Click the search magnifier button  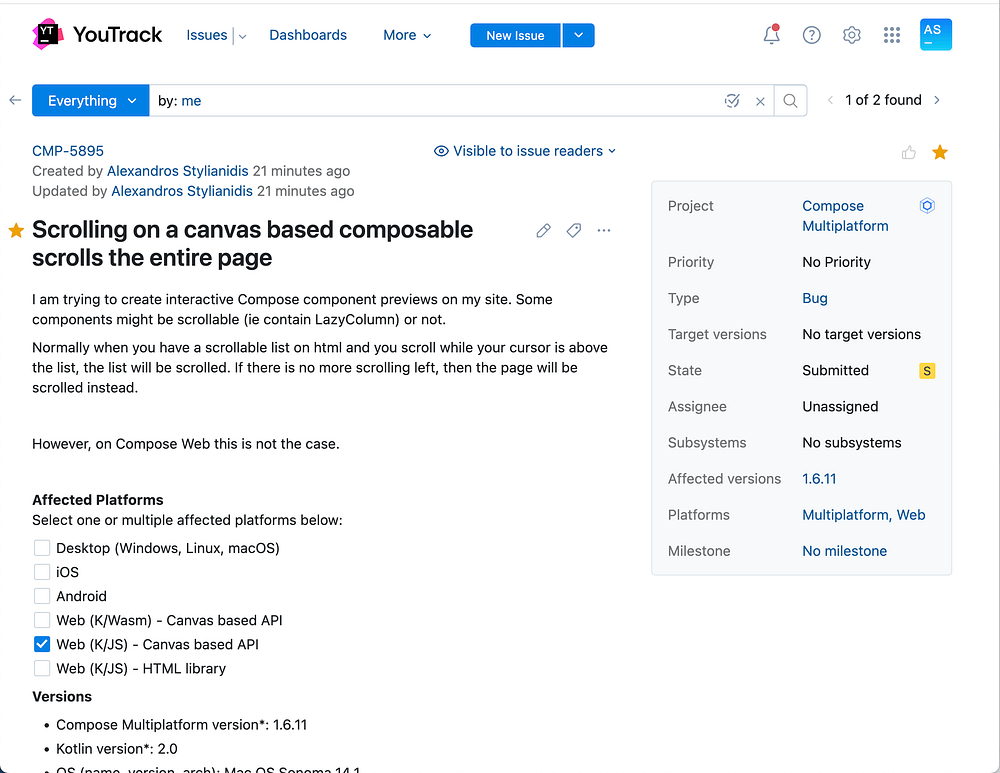pos(790,101)
